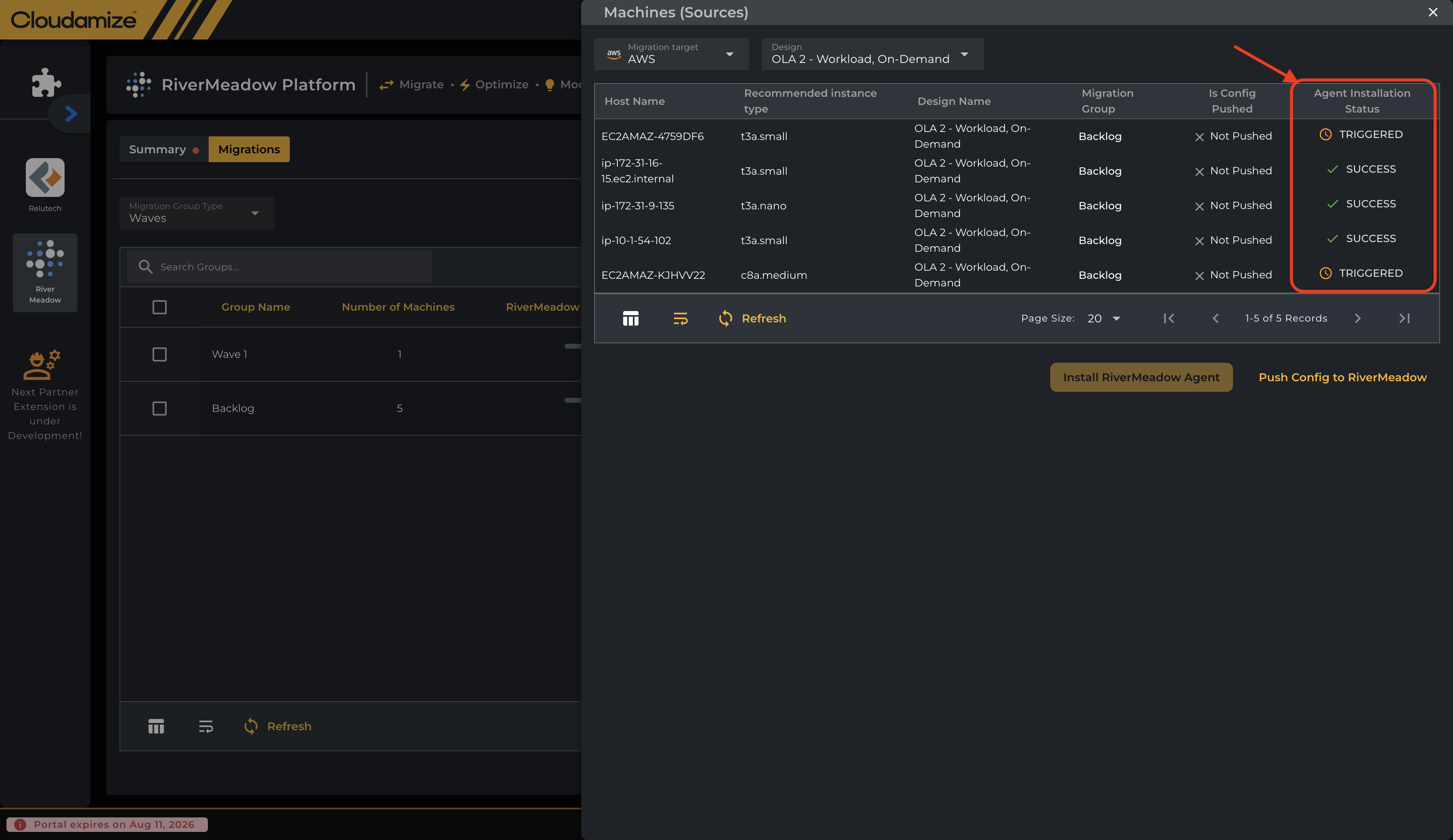This screenshot has width=1453, height=840.
Task: Click the Optimize lightning bolt icon
Action: pos(465,85)
